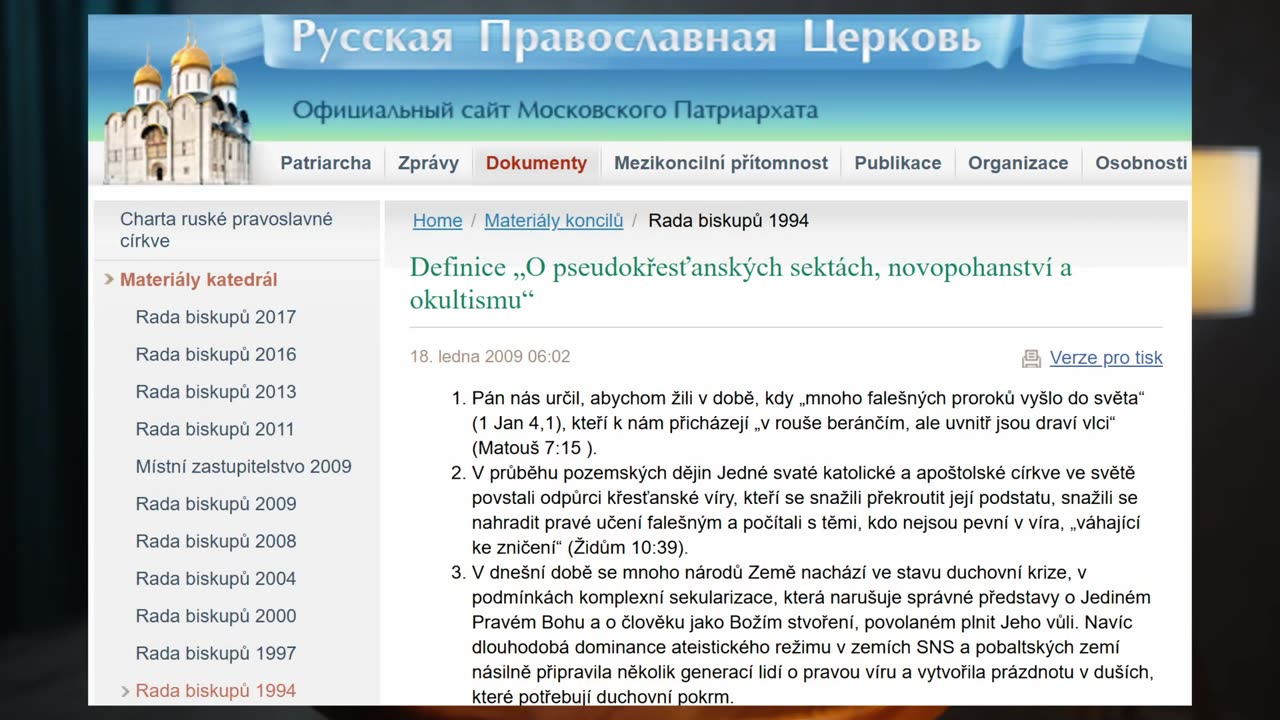Open the Patriarcha menu item
Screen dimensions: 1280x720
click(326, 163)
